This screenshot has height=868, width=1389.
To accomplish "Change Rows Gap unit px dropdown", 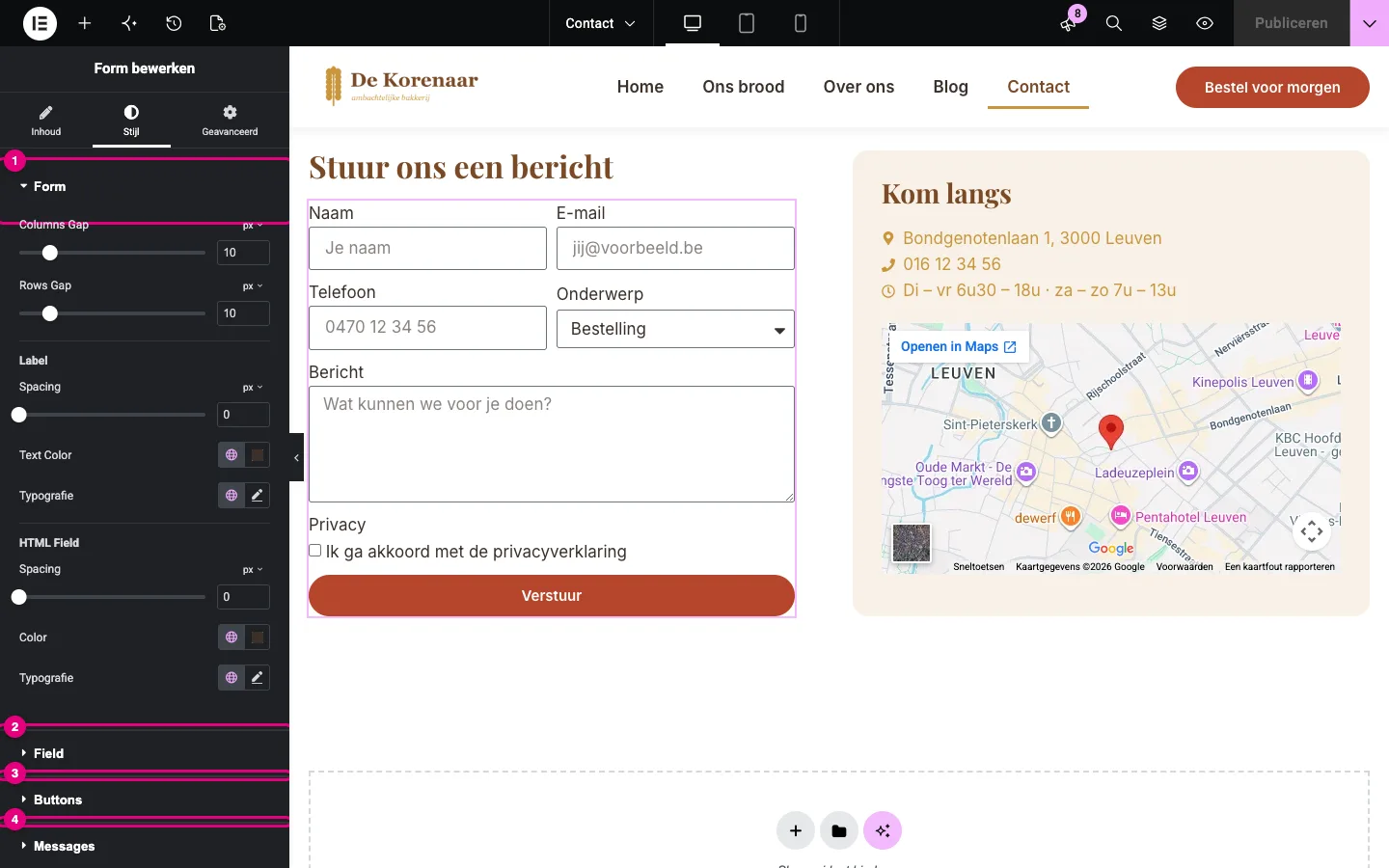I will [x=253, y=286].
